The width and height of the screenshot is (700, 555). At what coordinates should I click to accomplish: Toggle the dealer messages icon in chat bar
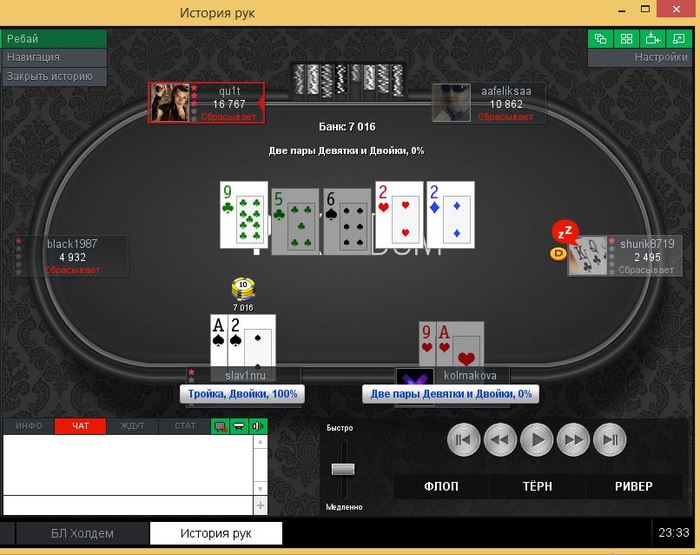click(x=239, y=426)
